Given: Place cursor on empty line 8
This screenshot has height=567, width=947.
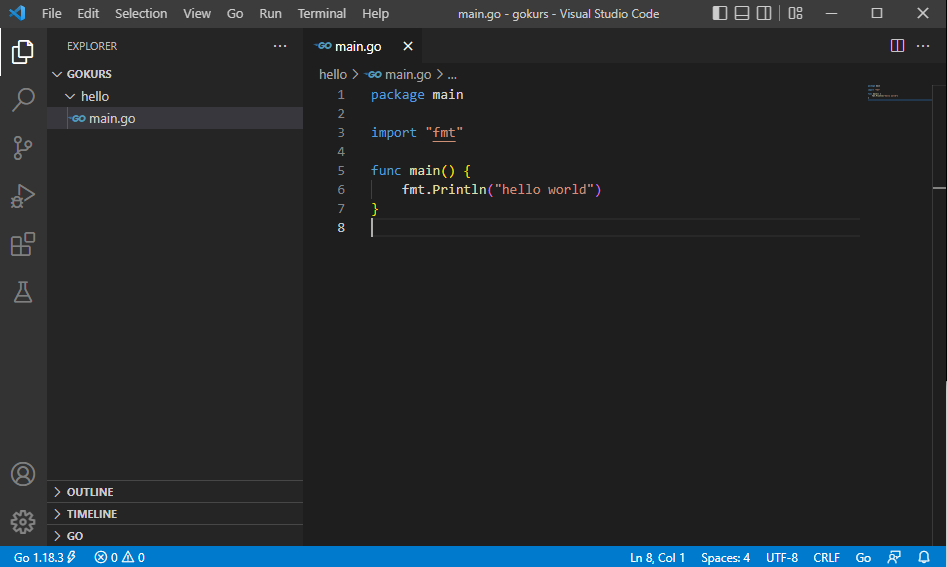Looking at the screenshot, I should [x=615, y=228].
